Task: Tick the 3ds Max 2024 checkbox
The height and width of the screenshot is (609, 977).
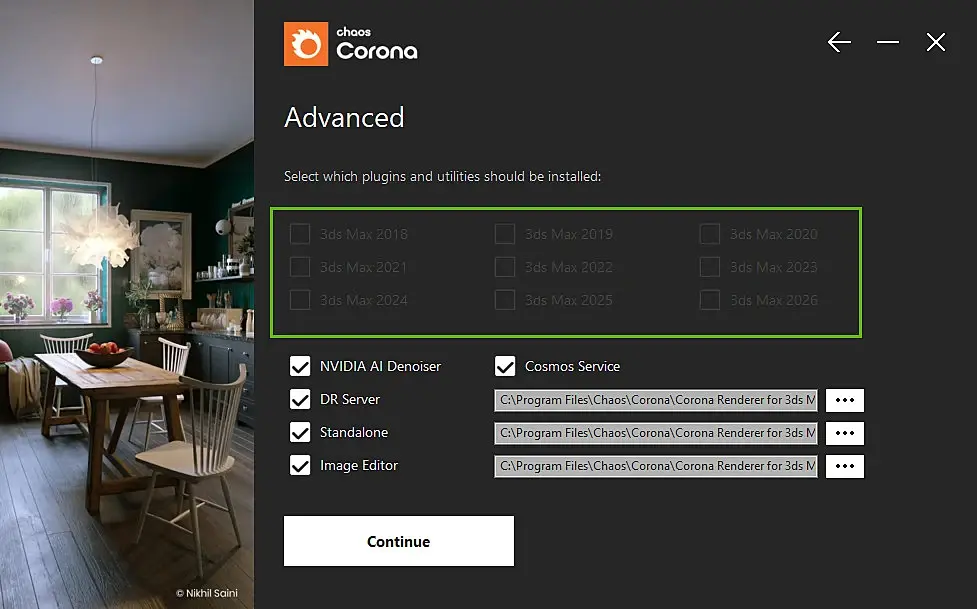Action: point(300,300)
